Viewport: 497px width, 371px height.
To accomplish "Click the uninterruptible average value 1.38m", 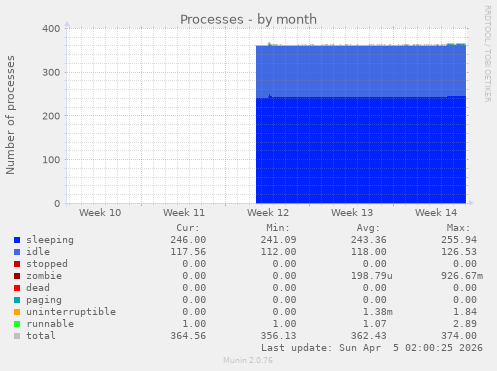I will pyautogui.click(x=378, y=312).
